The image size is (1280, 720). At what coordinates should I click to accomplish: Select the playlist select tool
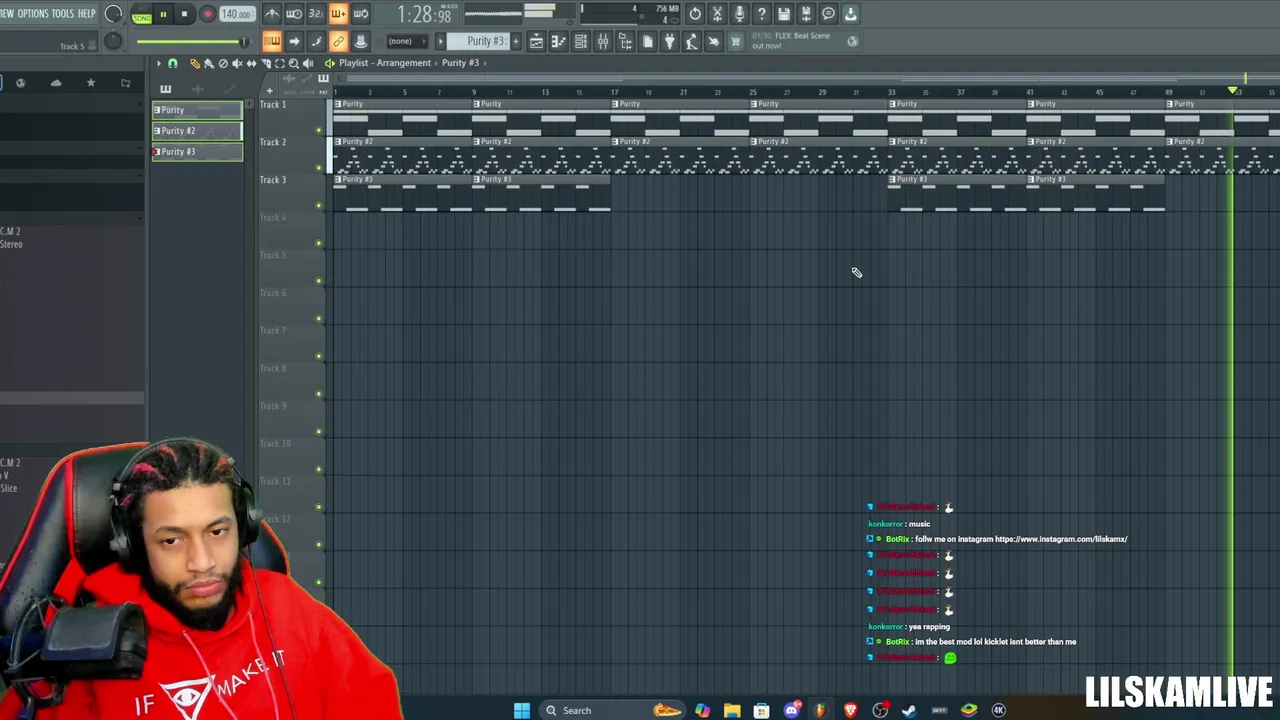[x=279, y=63]
